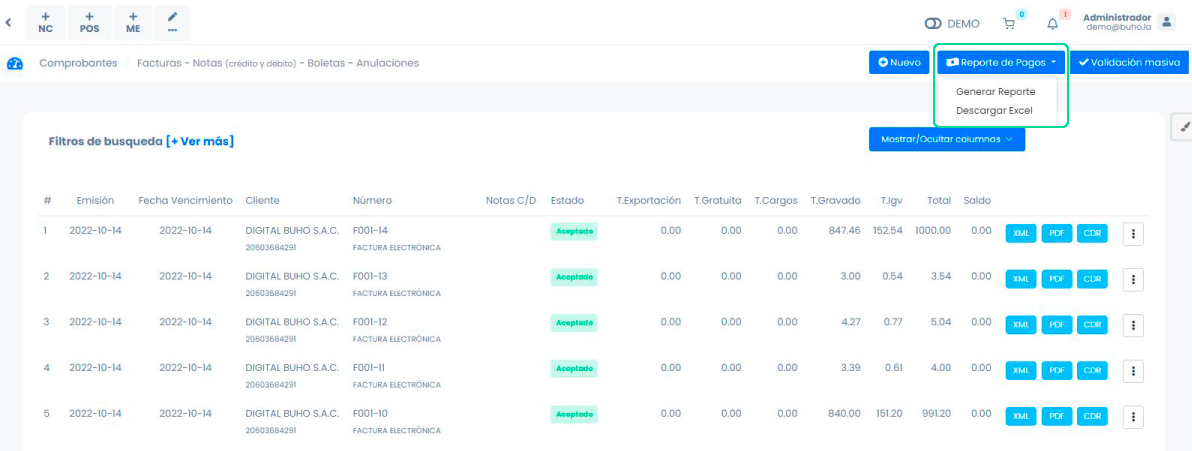Click the Administrador user avatar icon

pyautogui.click(x=1167, y=22)
